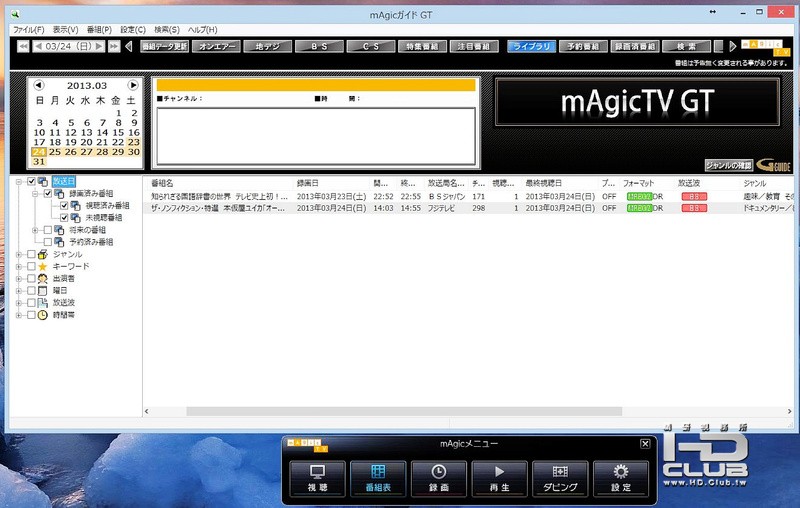Click the 将来の番組 node icon

click(59, 230)
